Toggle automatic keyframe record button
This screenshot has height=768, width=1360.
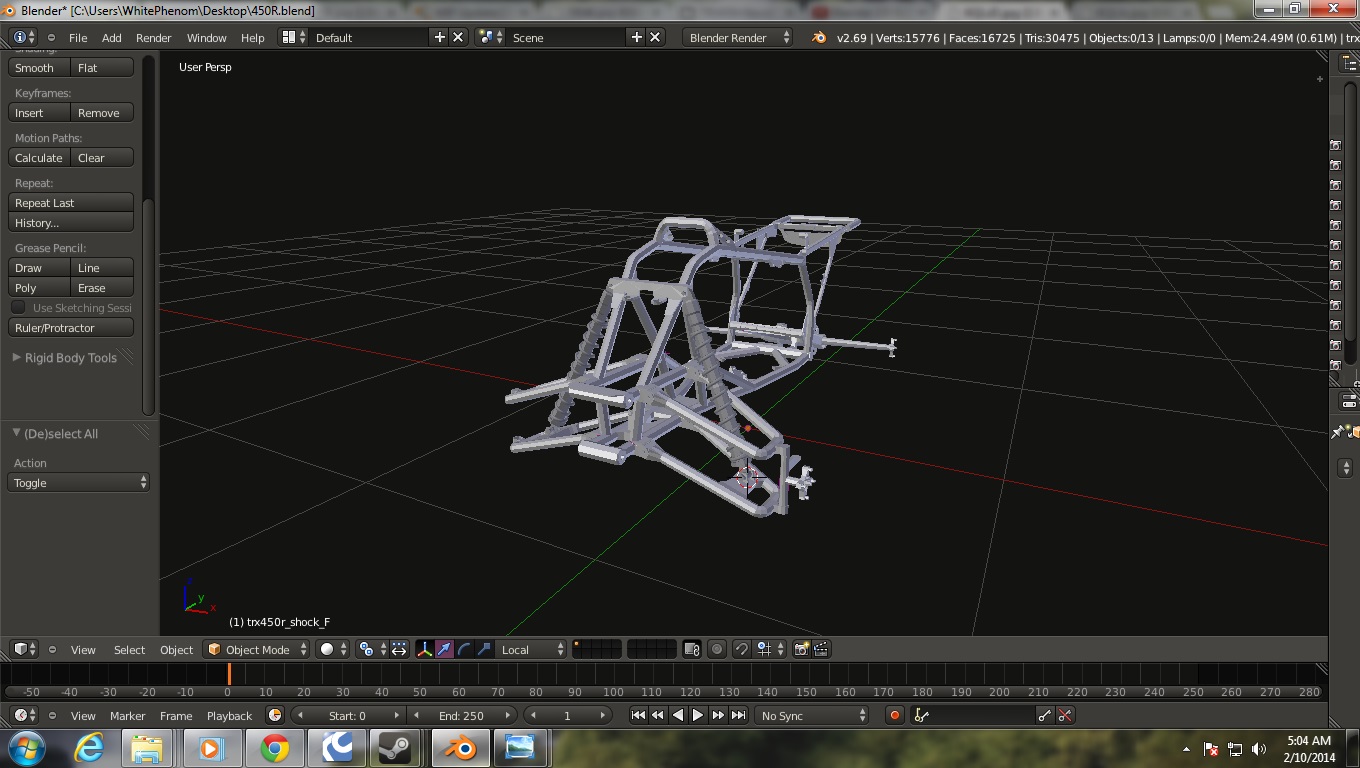pyautogui.click(x=895, y=715)
